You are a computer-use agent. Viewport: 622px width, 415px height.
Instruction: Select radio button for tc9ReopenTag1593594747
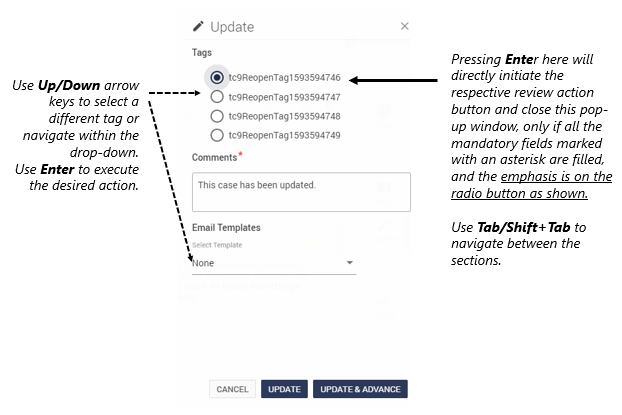(x=217, y=96)
